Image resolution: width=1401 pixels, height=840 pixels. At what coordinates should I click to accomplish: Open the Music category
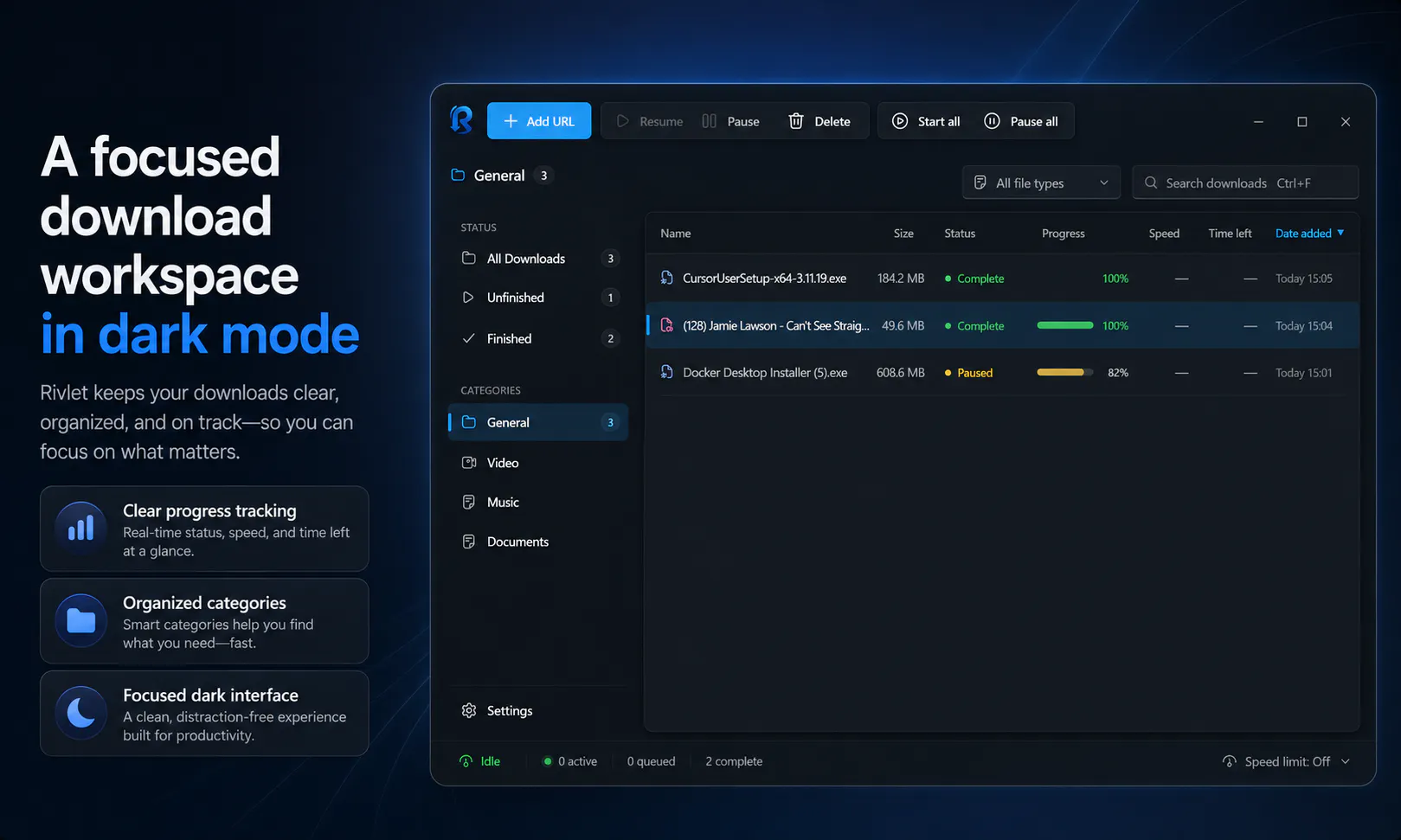pyautogui.click(x=538, y=502)
